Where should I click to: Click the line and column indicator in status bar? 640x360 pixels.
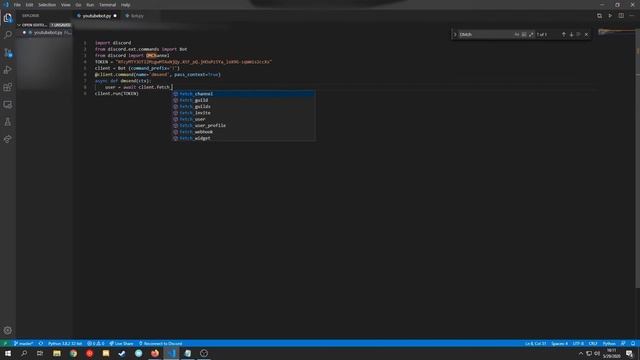(x=535, y=344)
